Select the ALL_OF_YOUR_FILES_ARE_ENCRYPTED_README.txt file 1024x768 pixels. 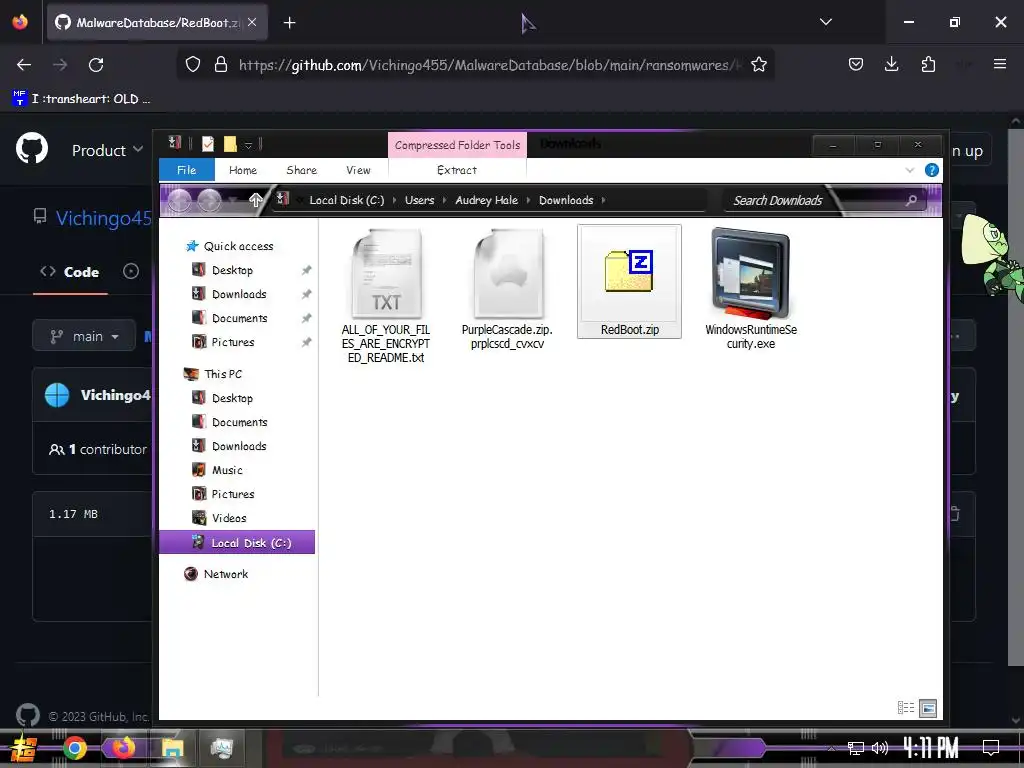tap(386, 295)
